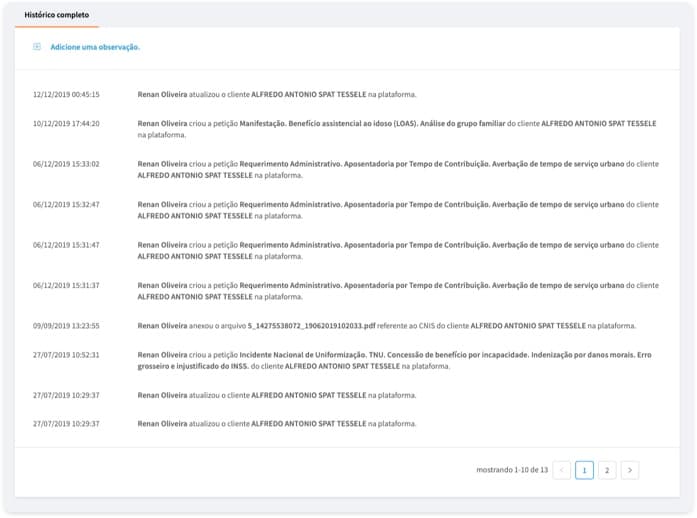
Task: Go to the previous page arrow
Action: 562,470
